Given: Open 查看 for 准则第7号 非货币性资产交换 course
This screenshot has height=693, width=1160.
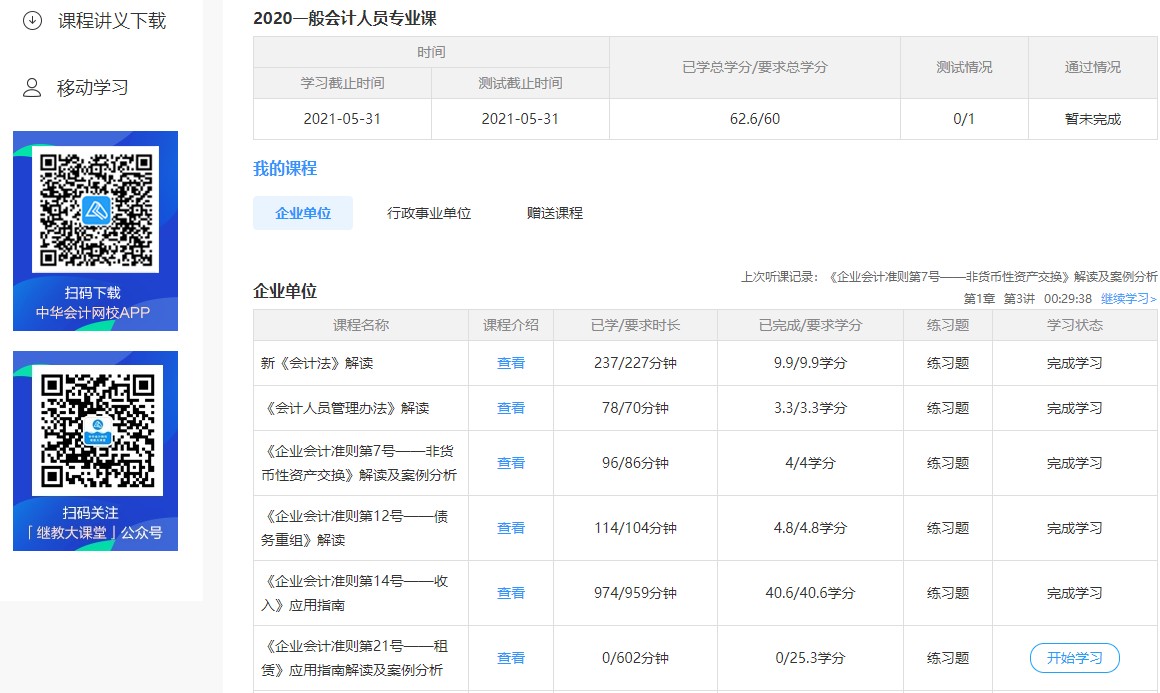Looking at the screenshot, I should (511, 463).
